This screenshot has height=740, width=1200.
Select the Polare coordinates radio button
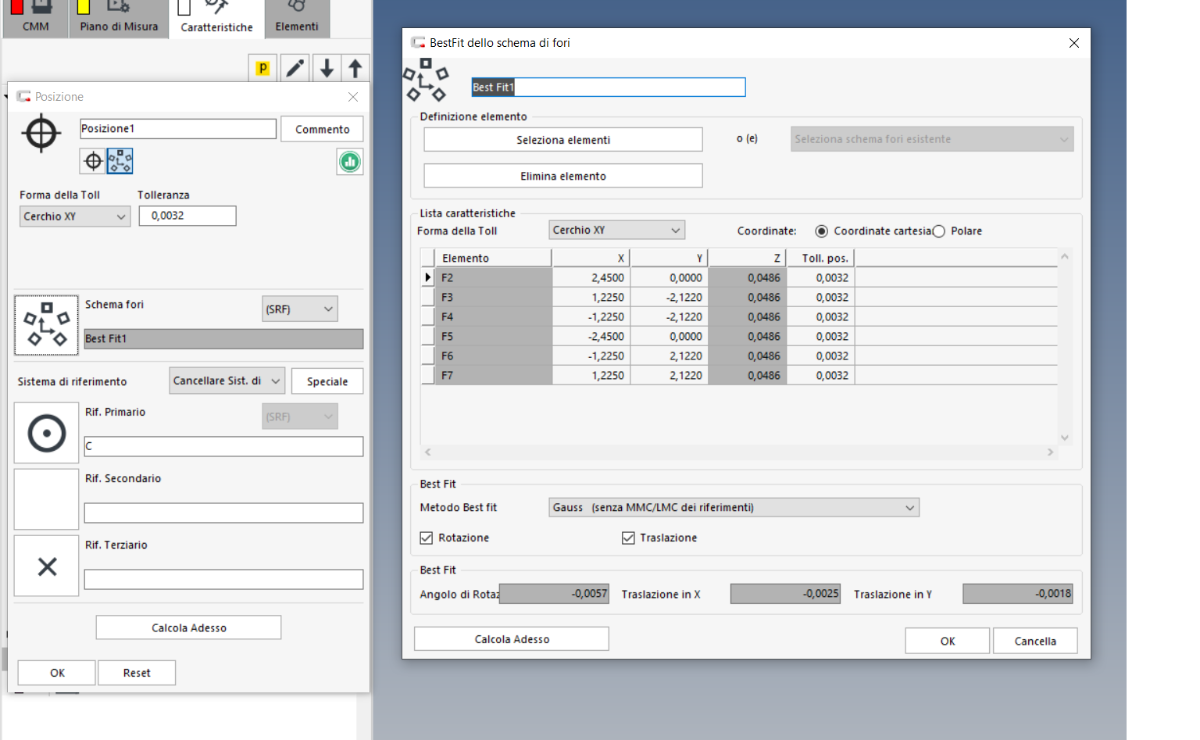939,231
